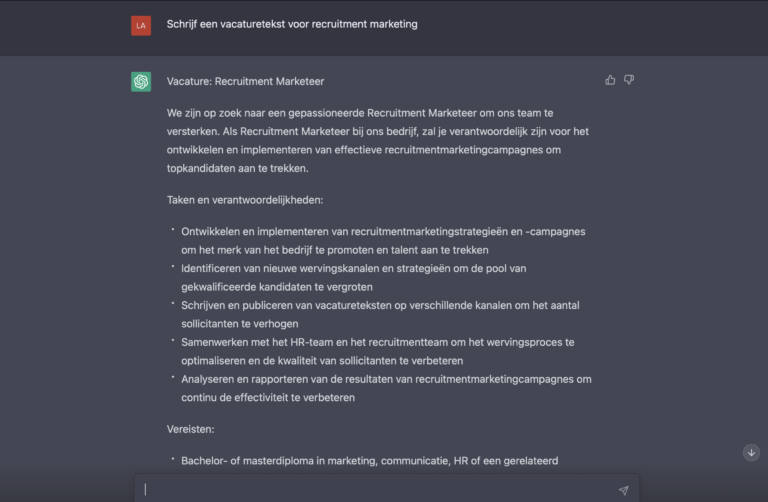Click the red LA user avatar
The image size is (768, 502).
(x=141, y=25)
